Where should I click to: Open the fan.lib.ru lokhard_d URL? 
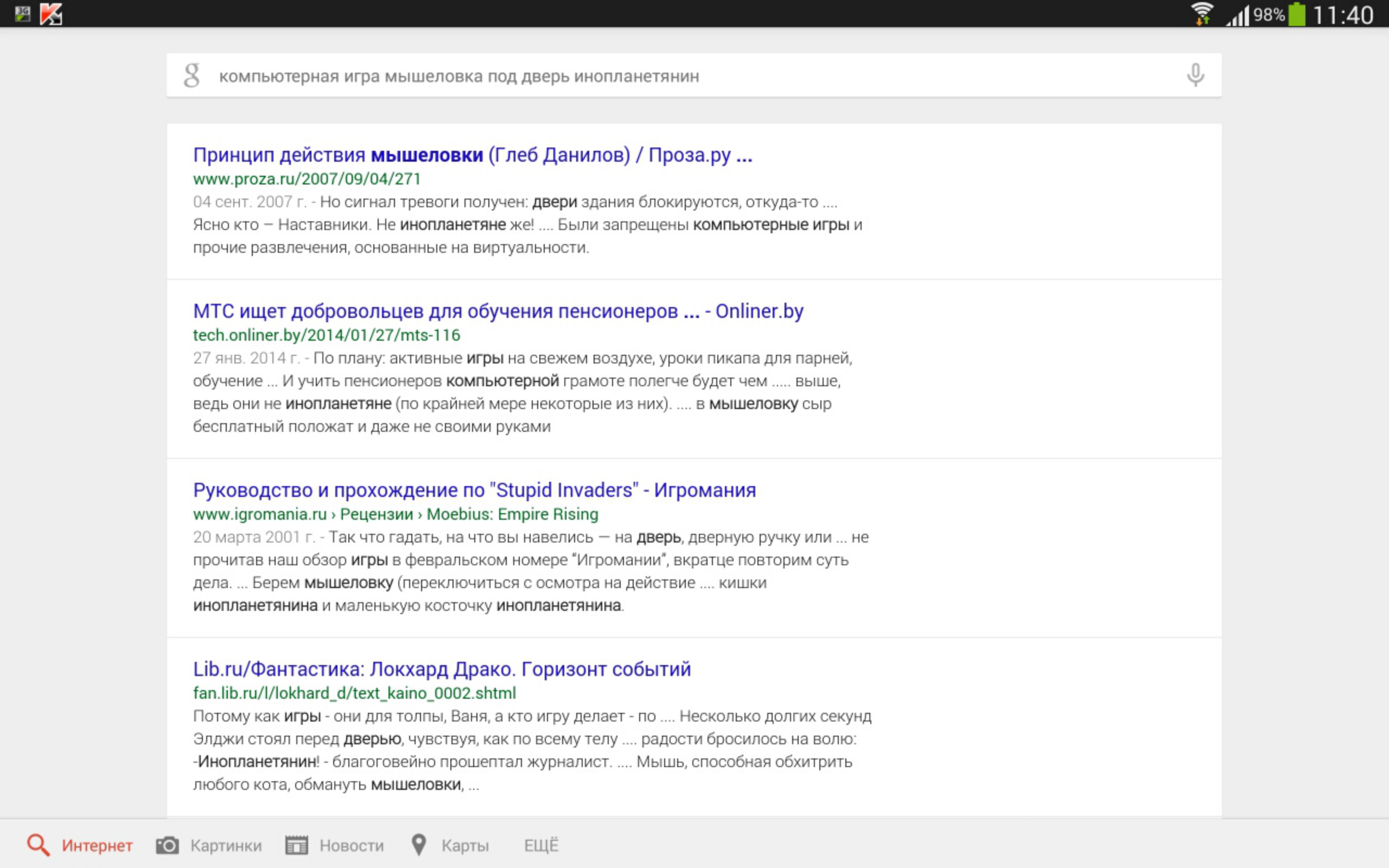(x=354, y=693)
